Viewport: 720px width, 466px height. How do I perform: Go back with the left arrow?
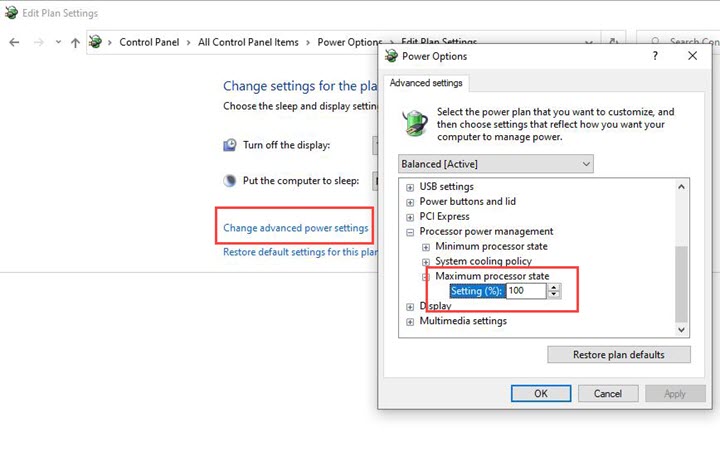(14, 42)
